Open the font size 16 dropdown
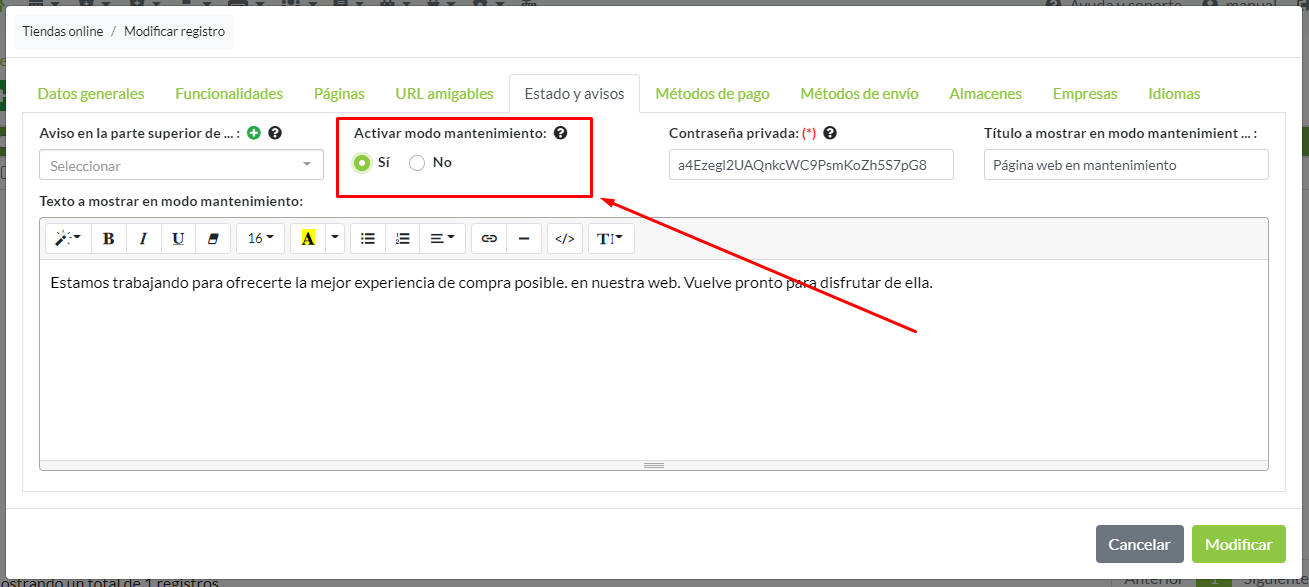 pyautogui.click(x=260, y=238)
